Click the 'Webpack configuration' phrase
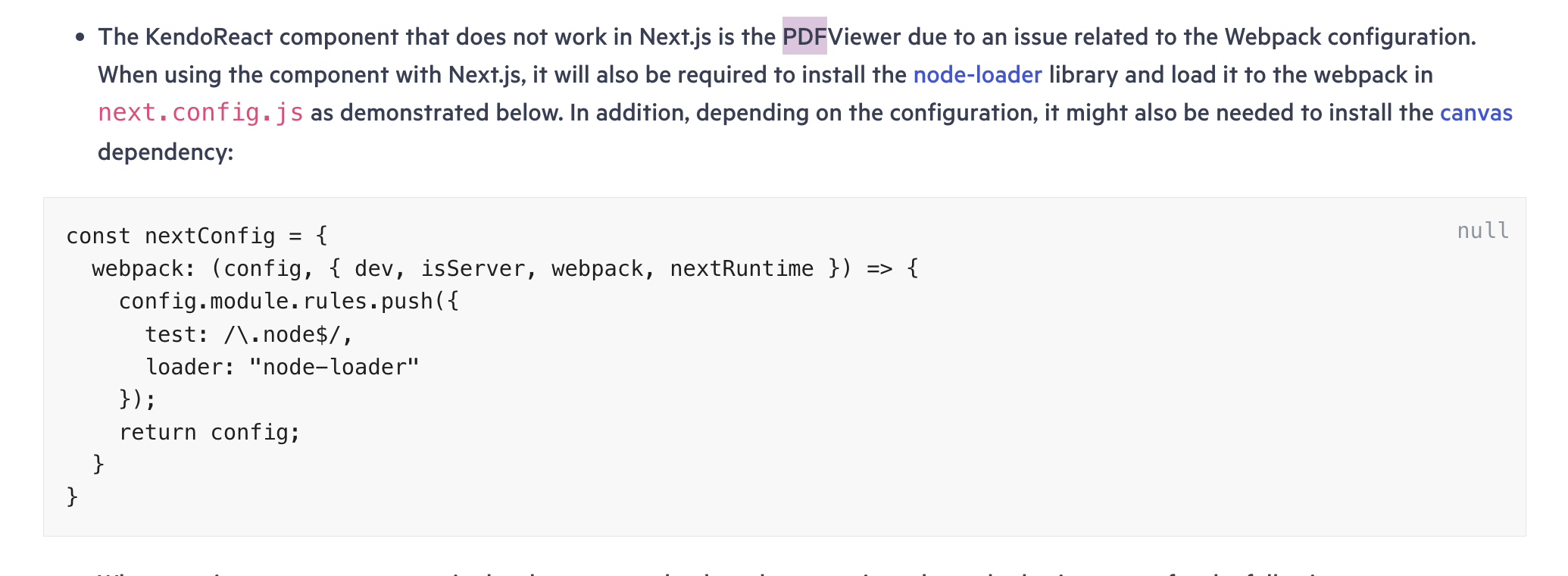1568x576 pixels. (1350, 37)
